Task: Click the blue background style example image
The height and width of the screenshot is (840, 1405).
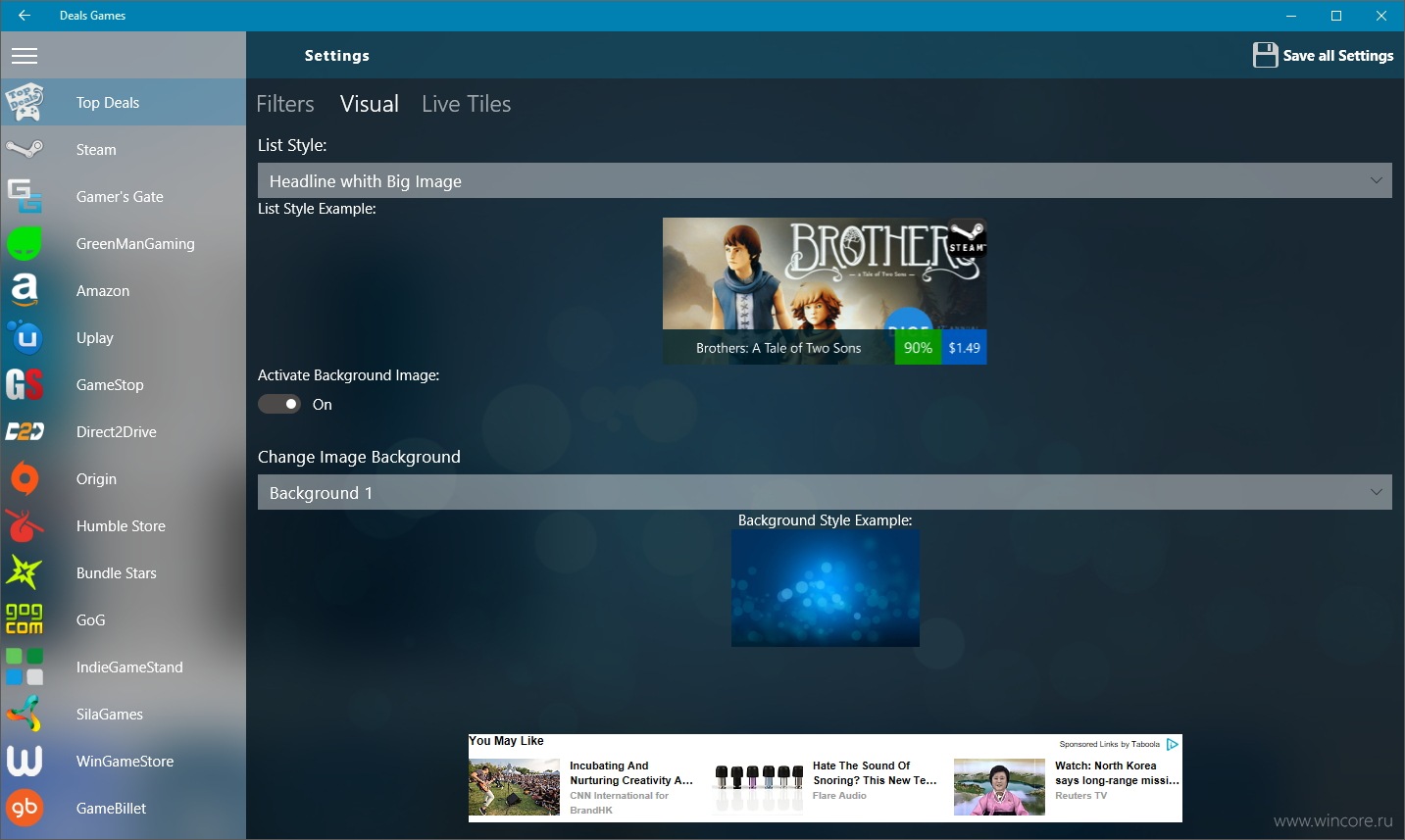Action: pyautogui.click(x=826, y=589)
